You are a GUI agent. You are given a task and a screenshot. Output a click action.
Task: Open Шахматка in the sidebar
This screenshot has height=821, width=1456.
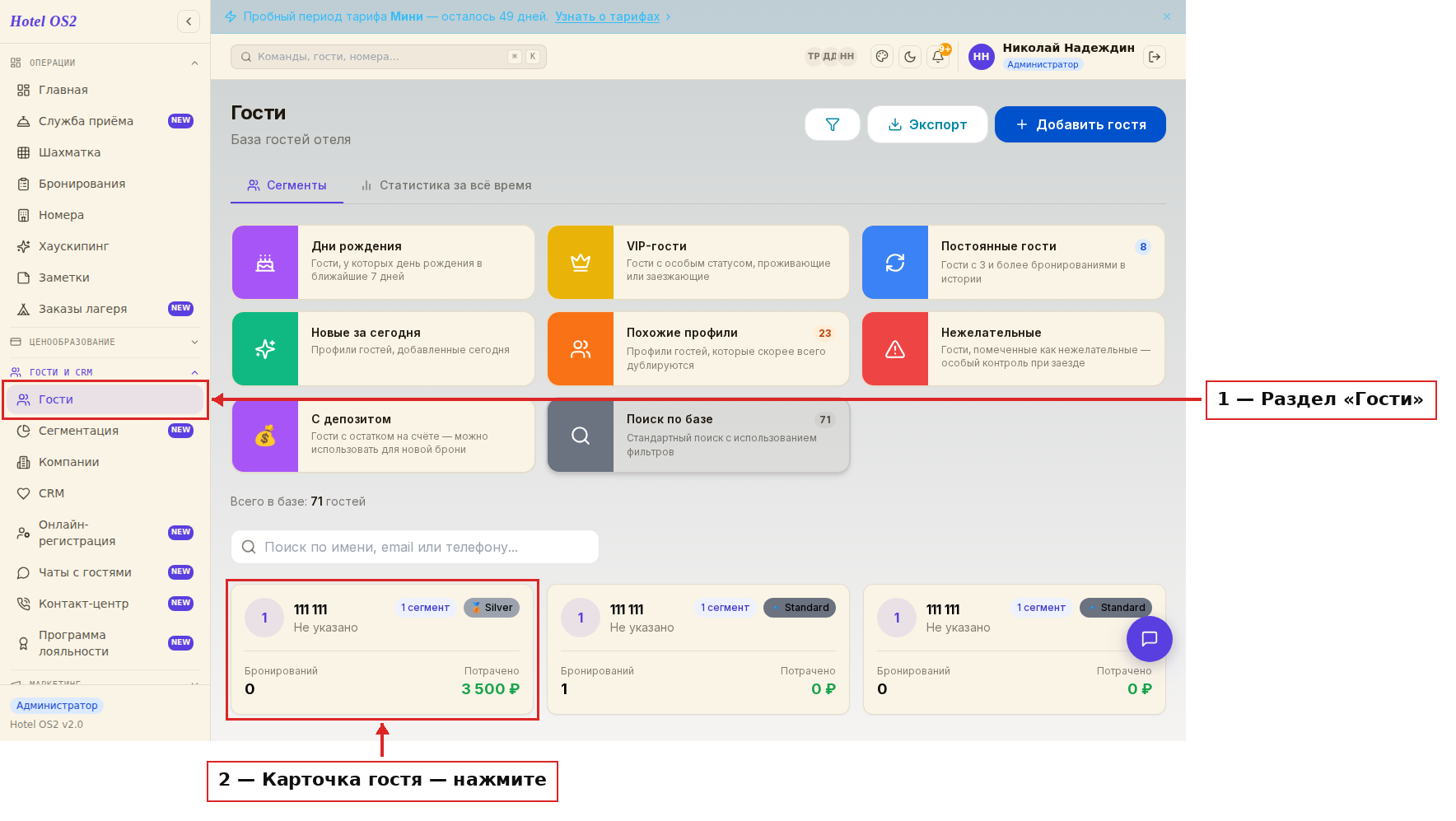pyautogui.click(x=105, y=152)
